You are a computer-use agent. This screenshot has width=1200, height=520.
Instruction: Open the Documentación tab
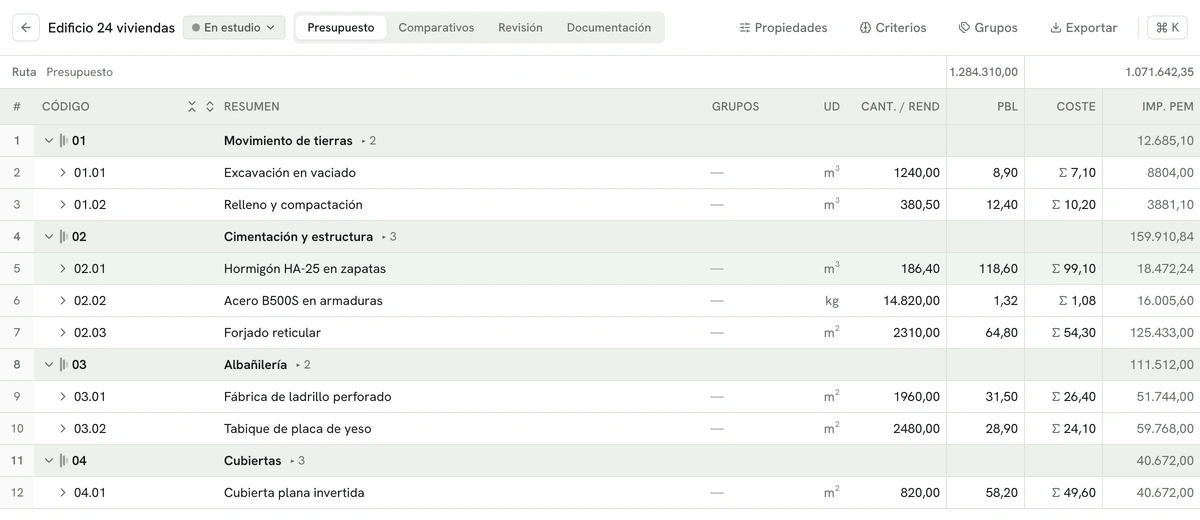click(609, 28)
